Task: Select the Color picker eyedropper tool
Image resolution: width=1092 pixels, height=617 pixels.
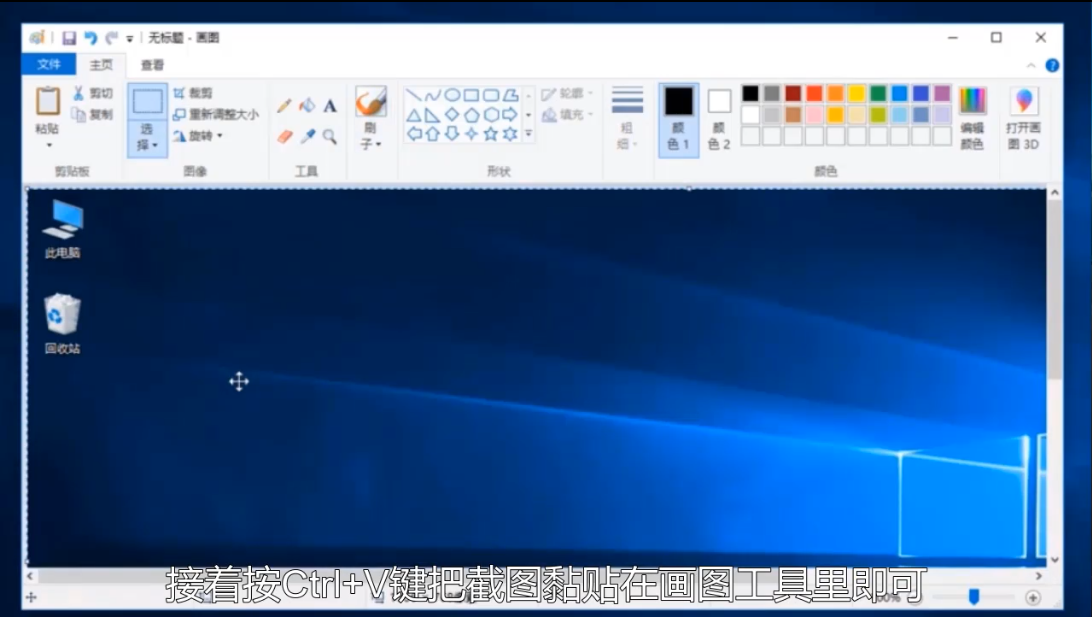Action: coord(308,136)
